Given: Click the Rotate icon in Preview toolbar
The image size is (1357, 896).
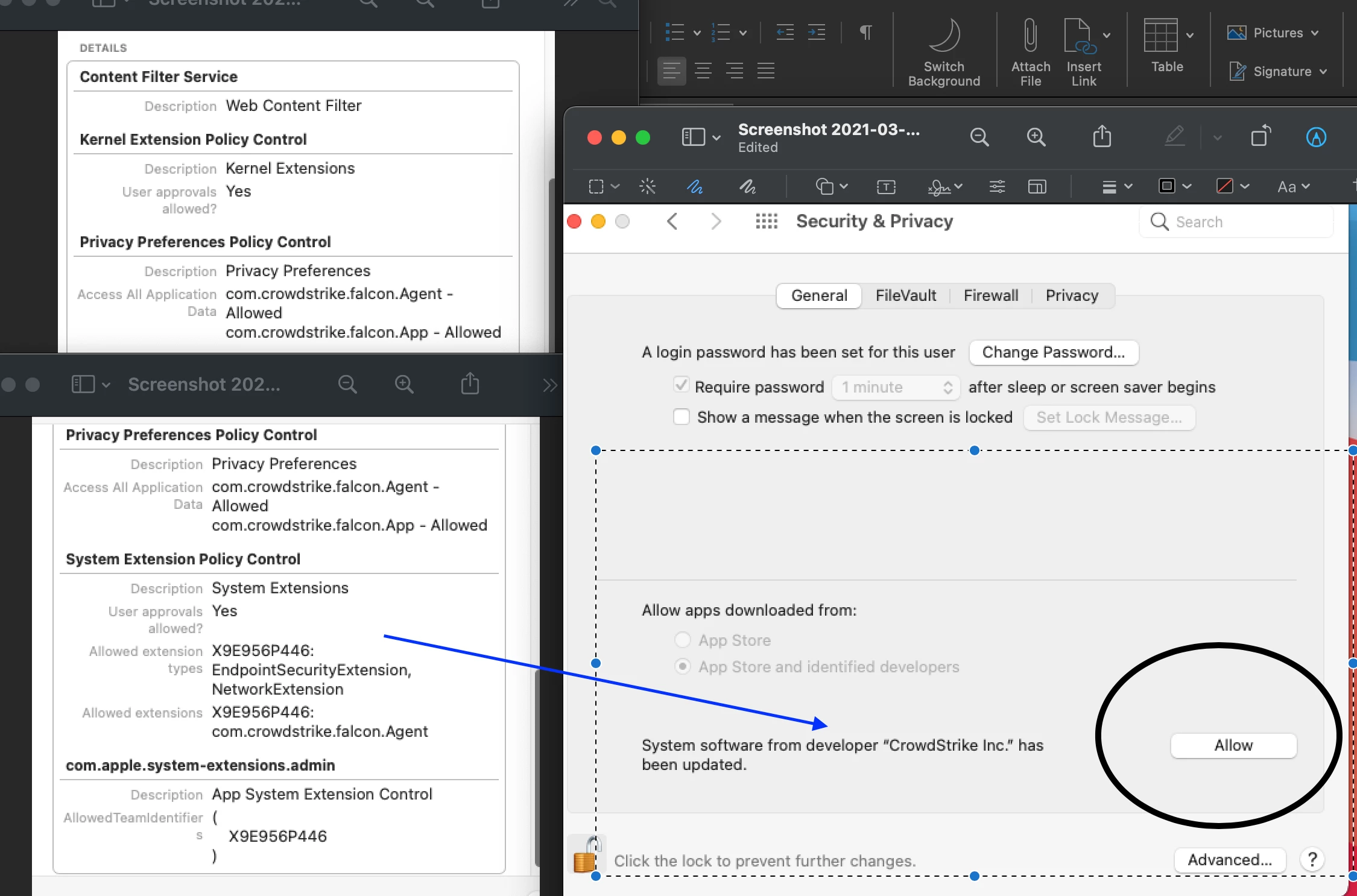Looking at the screenshot, I should click(x=1261, y=137).
